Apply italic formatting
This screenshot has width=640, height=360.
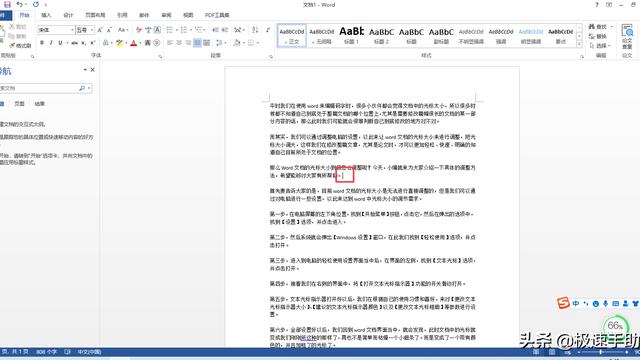(x=51, y=43)
